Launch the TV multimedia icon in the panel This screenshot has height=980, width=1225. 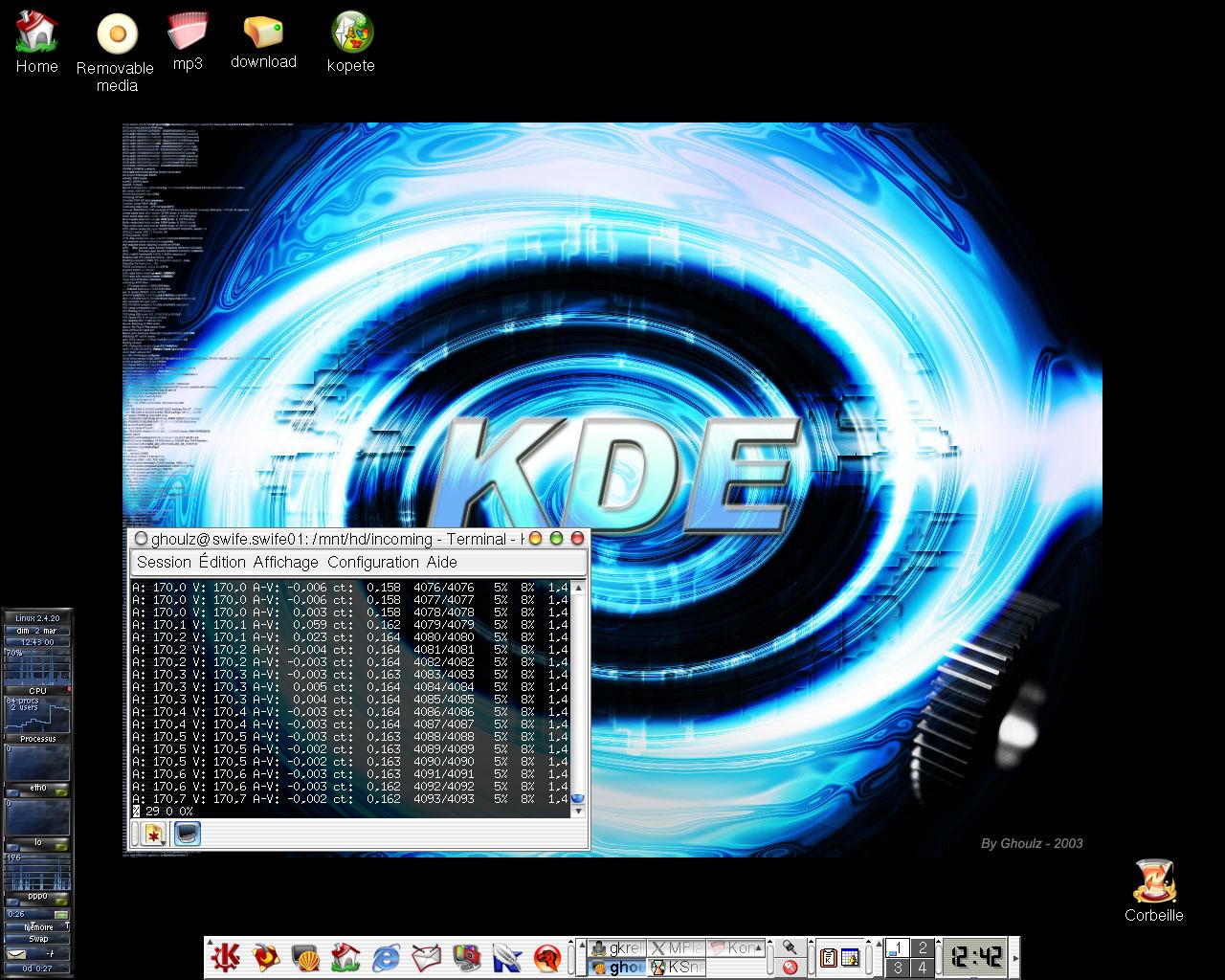(x=466, y=957)
